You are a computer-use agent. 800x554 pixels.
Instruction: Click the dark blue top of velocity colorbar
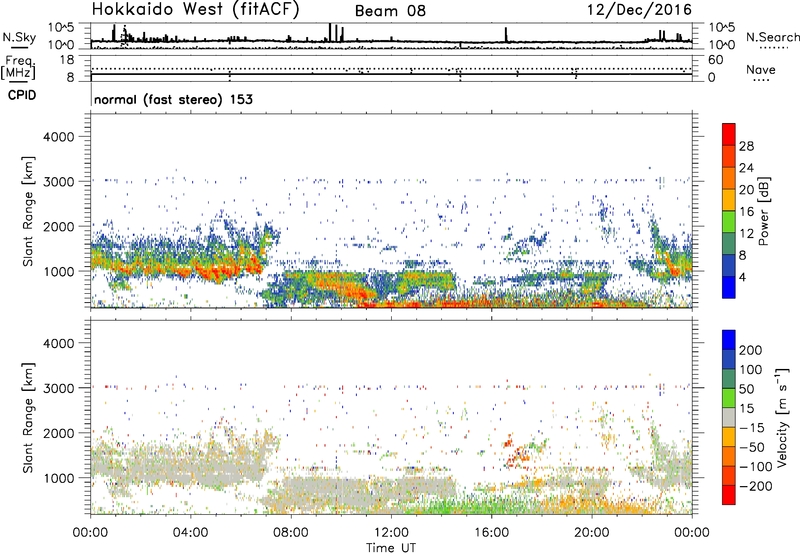[729, 340]
